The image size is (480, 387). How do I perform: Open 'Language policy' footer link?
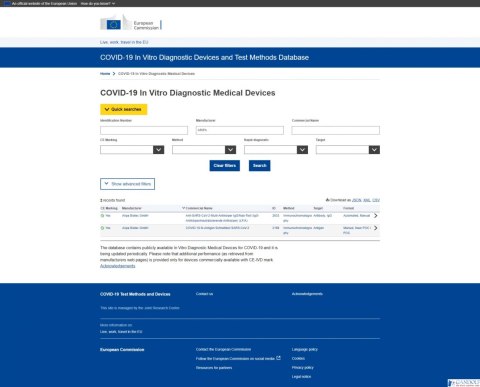click(x=305, y=349)
